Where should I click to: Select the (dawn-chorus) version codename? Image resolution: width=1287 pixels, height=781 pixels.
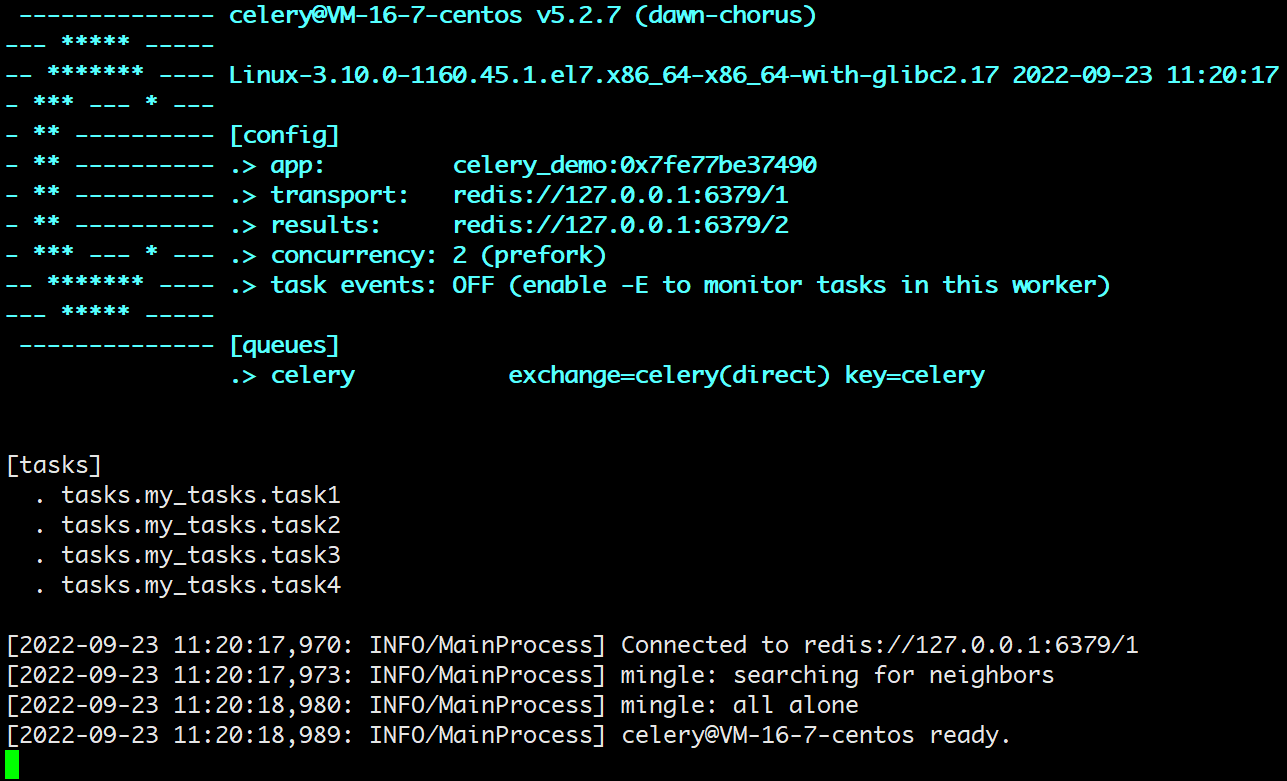(x=726, y=16)
